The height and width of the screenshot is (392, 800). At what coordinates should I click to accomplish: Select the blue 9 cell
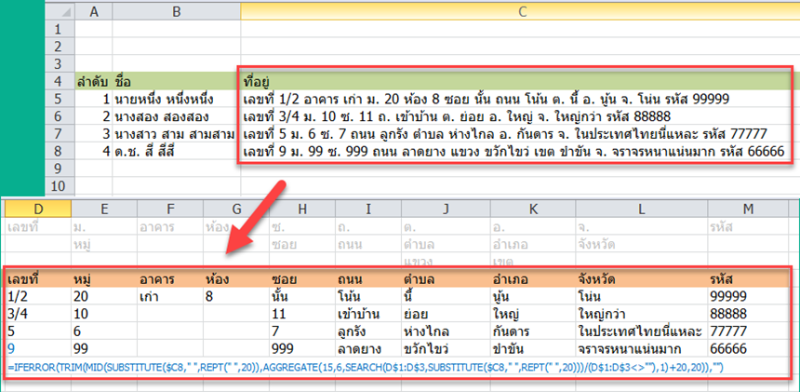pos(38,349)
